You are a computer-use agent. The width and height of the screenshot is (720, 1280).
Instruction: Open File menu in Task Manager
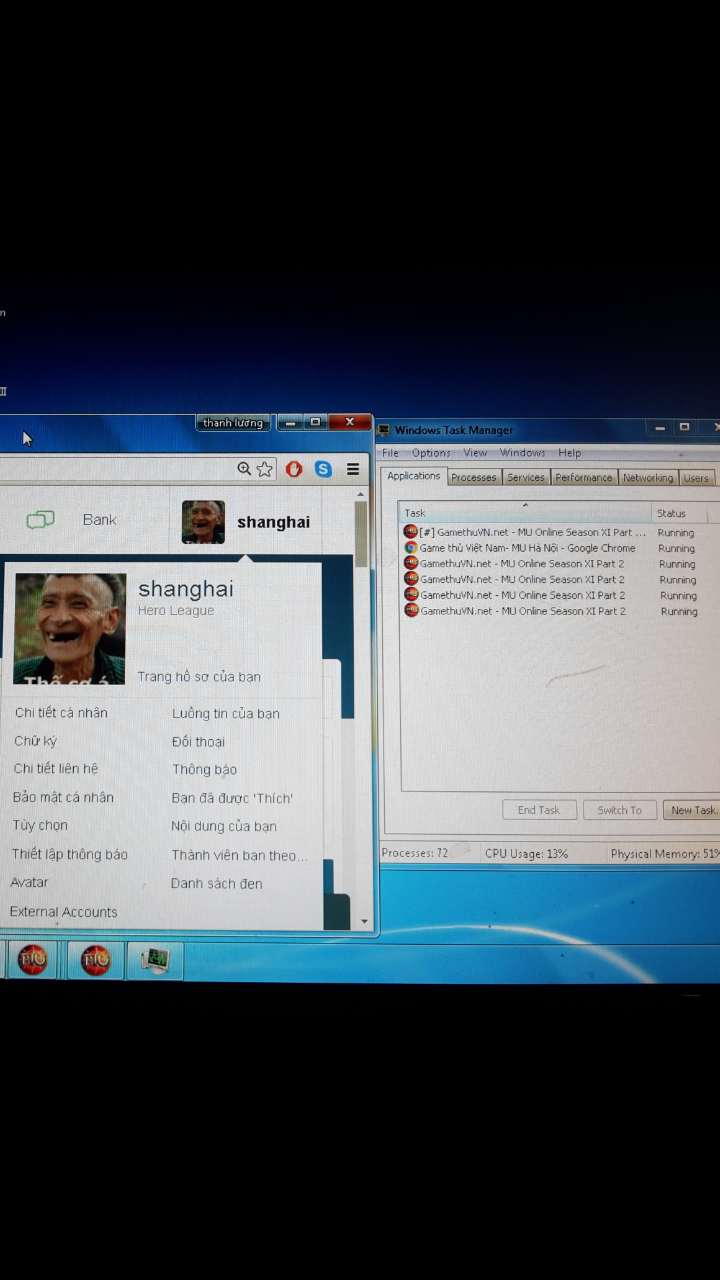(x=390, y=453)
